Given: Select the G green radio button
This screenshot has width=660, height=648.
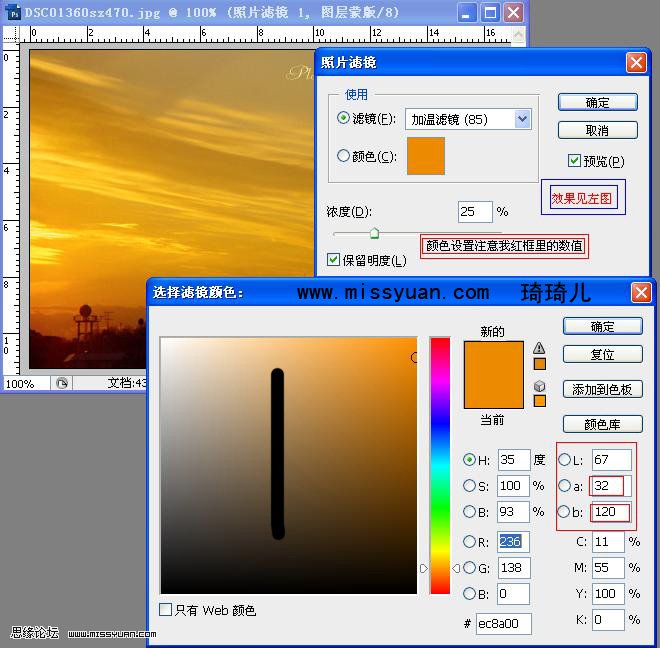Looking at the screenshot, I should tap(469, 568).
